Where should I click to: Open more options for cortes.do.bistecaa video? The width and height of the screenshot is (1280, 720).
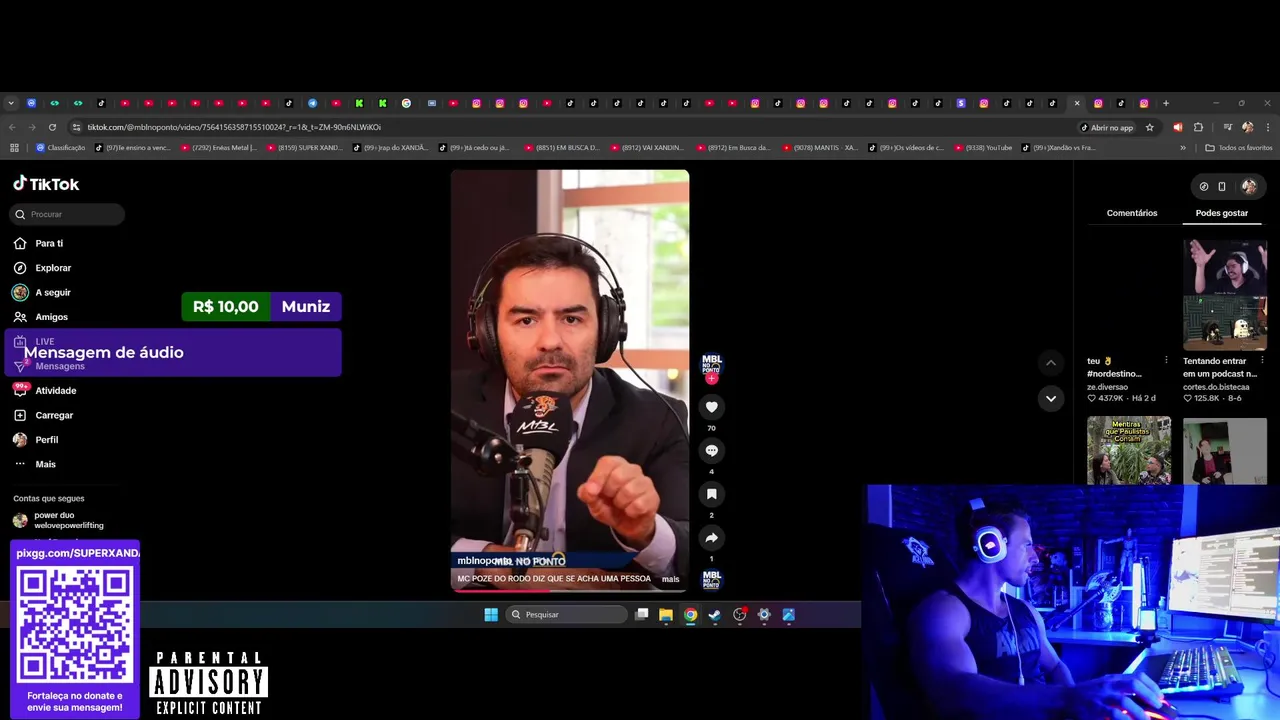click(x=1262, y=360)
